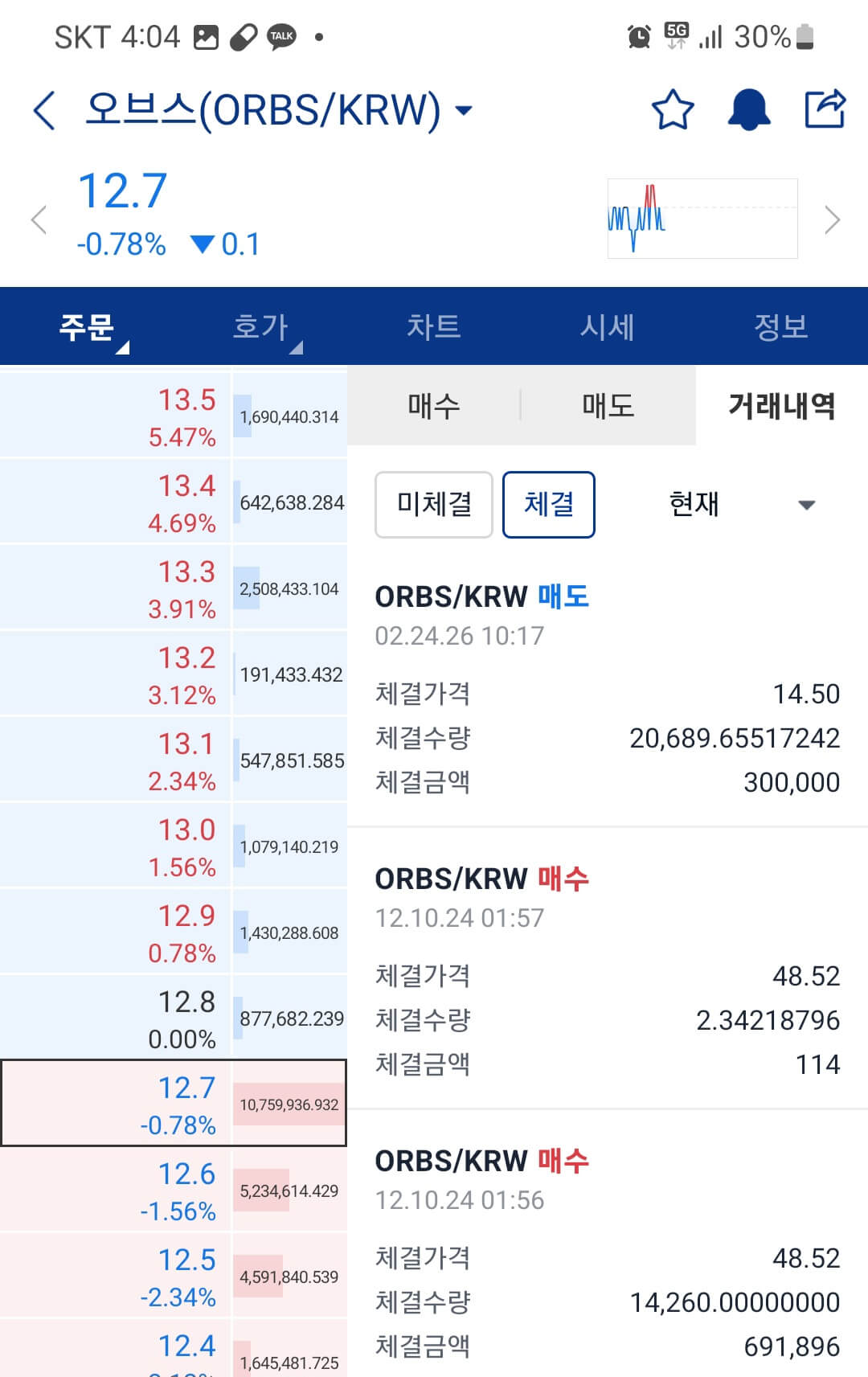Tap the gallery image notification icon
Screen dimensions: 868x1377
coord(206,37)
